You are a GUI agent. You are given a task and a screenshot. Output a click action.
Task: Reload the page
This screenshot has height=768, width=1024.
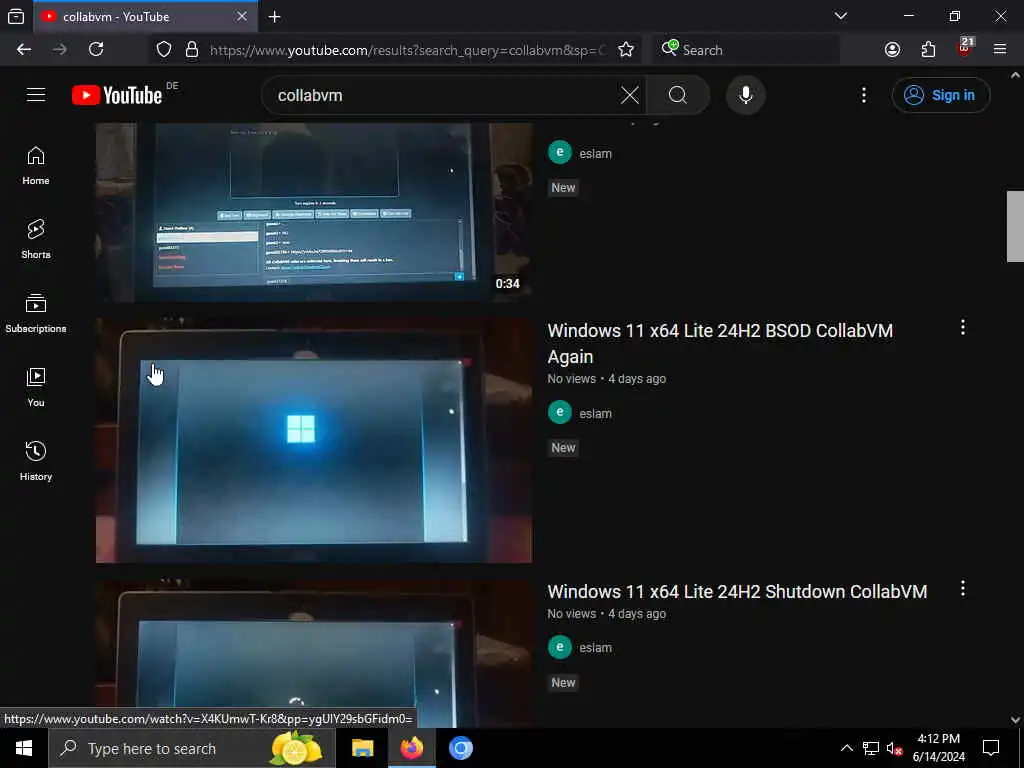pos(96,50)
